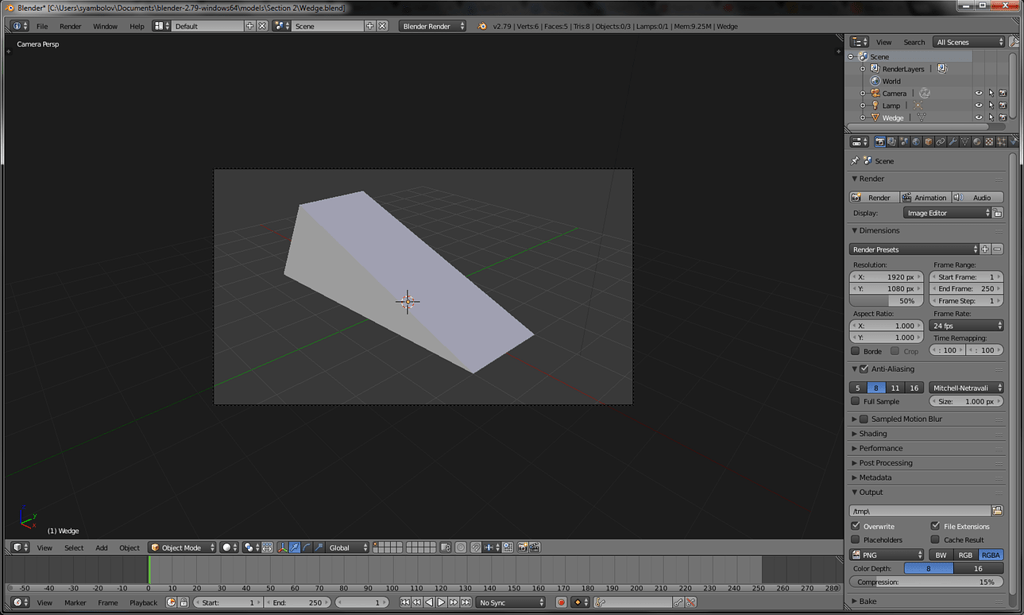Open the Object properties cube icon
The width and height of the screenshot is (1024, 615).
coord(926,141)
